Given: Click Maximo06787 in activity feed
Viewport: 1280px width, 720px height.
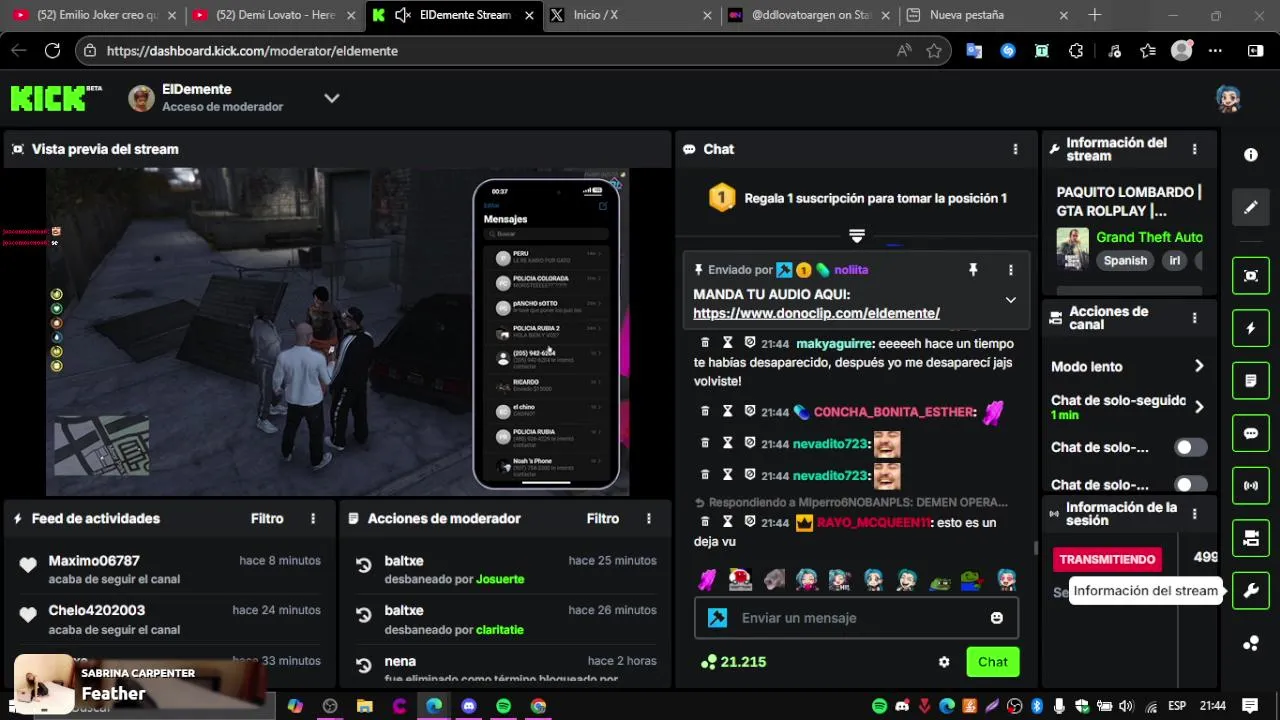Looking at the screenshot, I should [94, 561].
